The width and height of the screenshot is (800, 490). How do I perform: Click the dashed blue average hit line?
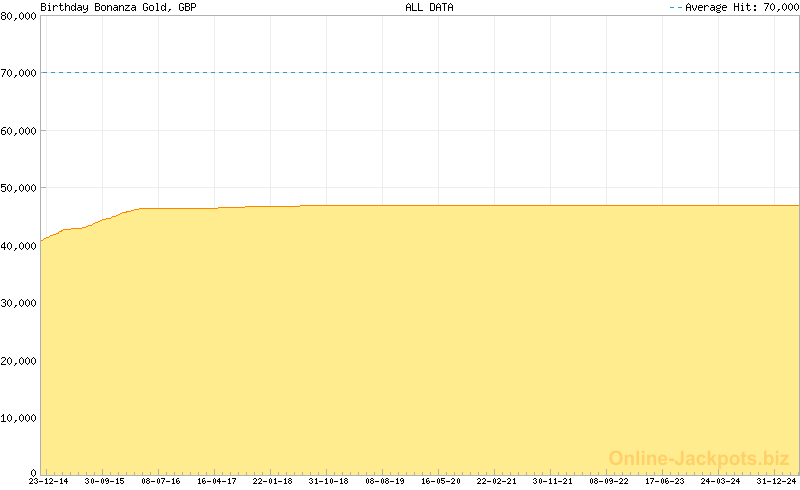pyautogui.click(x=420, y=72)
